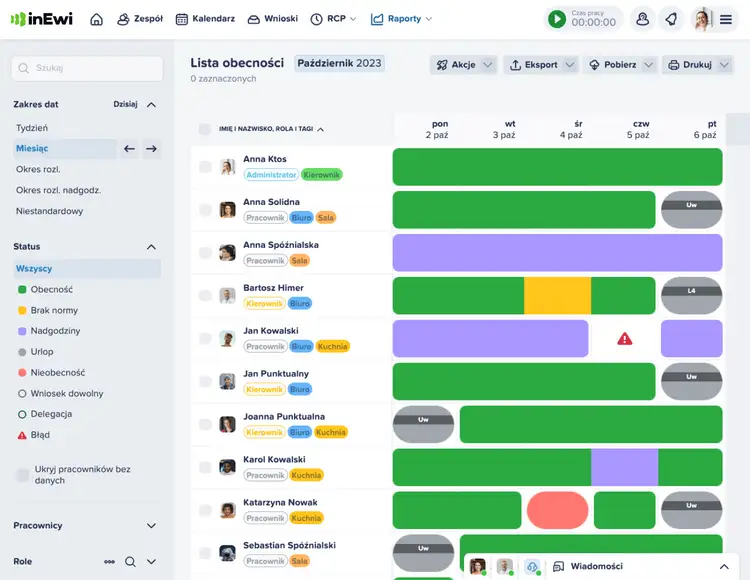The width and height of the screenshot is (750, 580).
Task: Open the Eksport dropdown
Action: [x=540, y=65]
